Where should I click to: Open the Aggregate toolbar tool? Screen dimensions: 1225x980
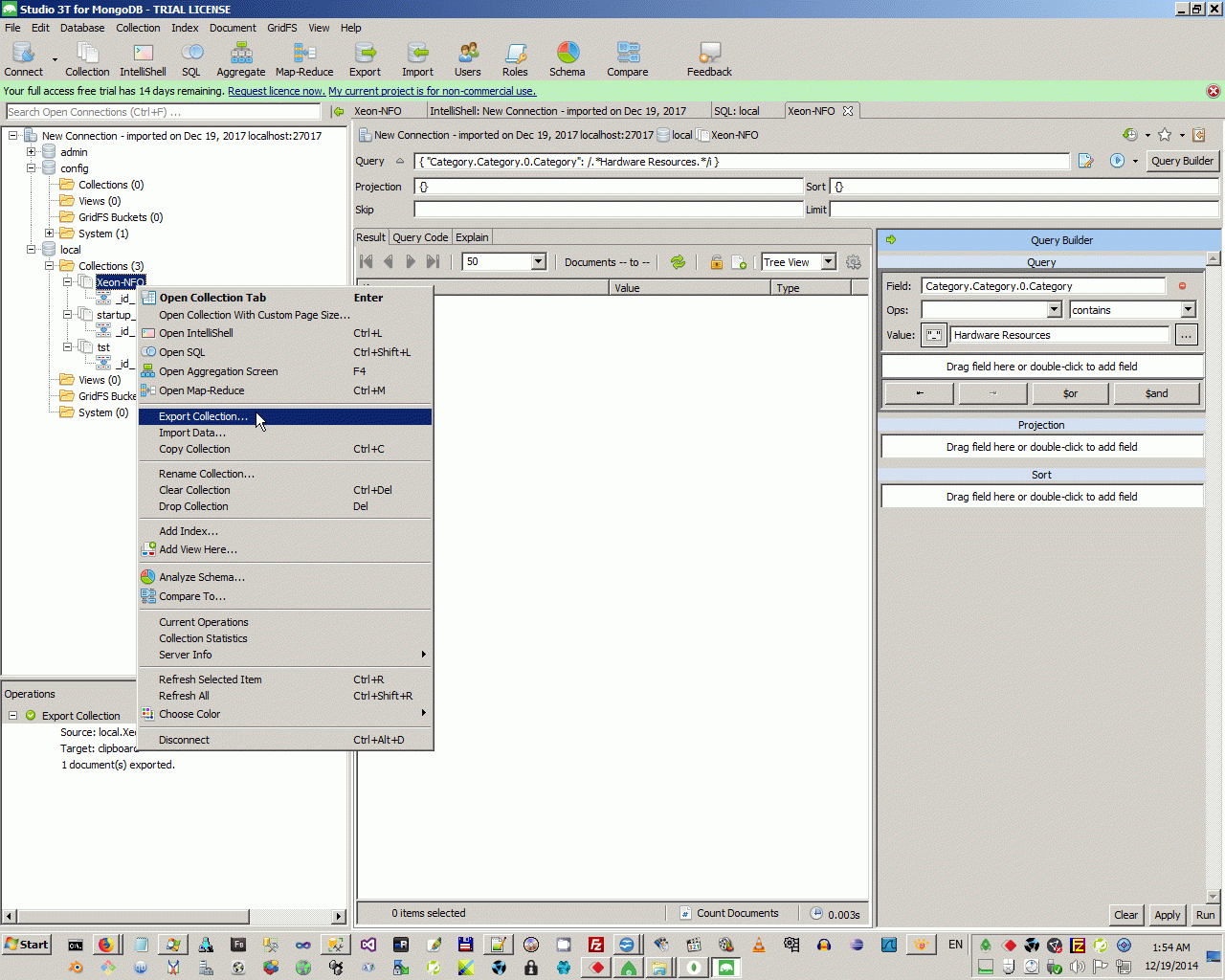241,59
